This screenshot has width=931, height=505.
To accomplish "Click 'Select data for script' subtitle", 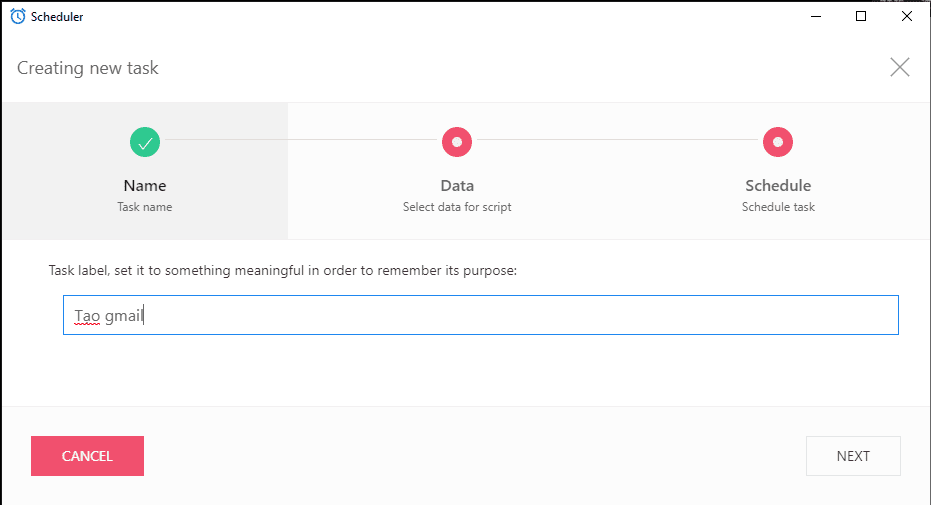I will pyautogui.click(x=457, y=207).
